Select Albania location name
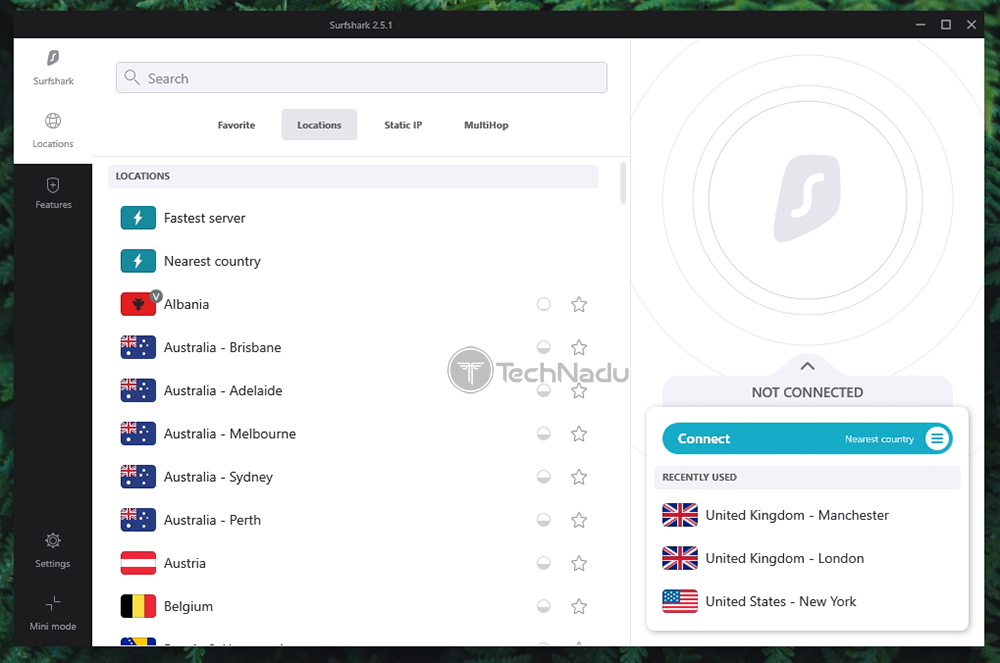Image resolution: width=1000 pixels, height=663 pixels. point(186,304)
